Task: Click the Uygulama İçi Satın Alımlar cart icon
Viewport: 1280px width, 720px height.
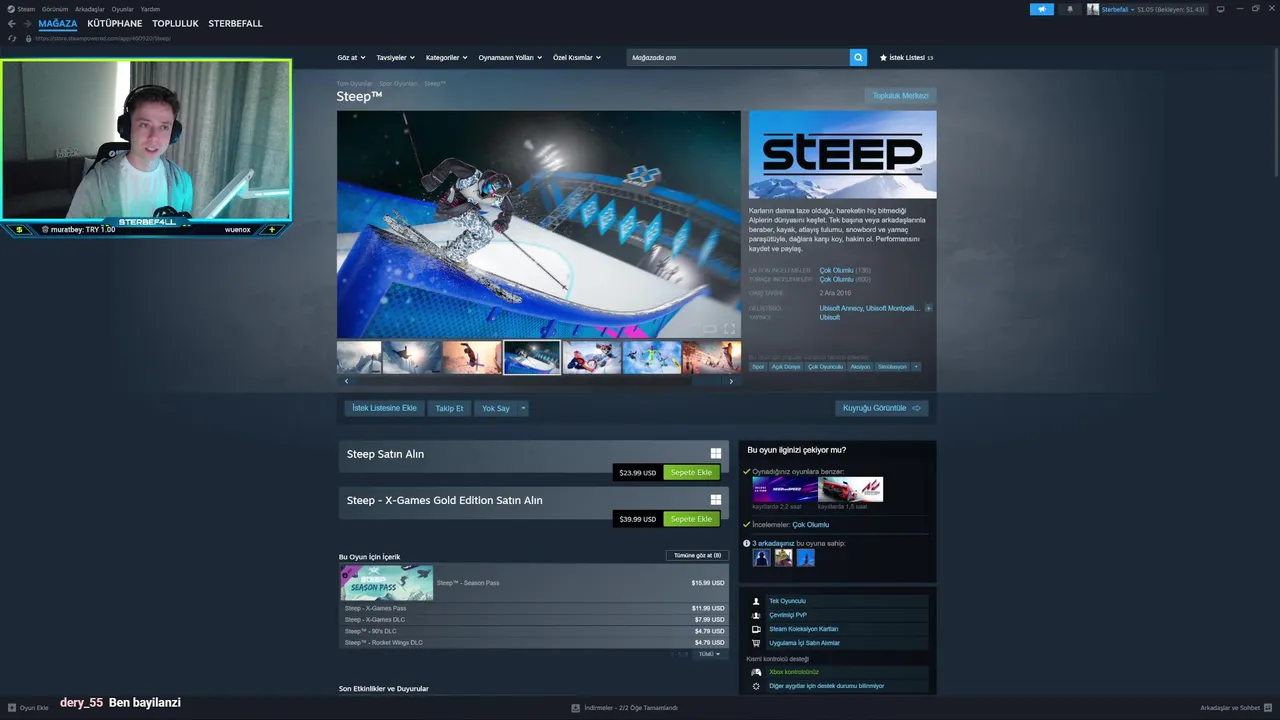Action: point(757,643)
